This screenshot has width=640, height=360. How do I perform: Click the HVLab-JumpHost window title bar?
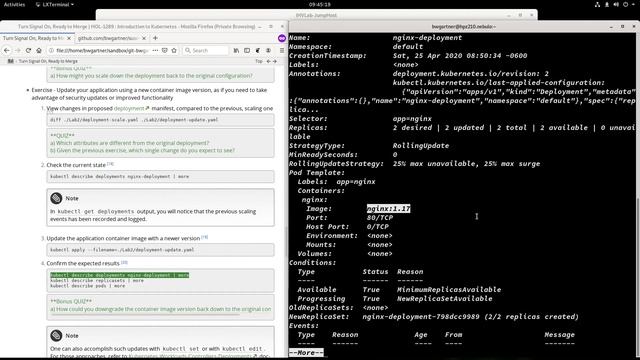(316, 15)
